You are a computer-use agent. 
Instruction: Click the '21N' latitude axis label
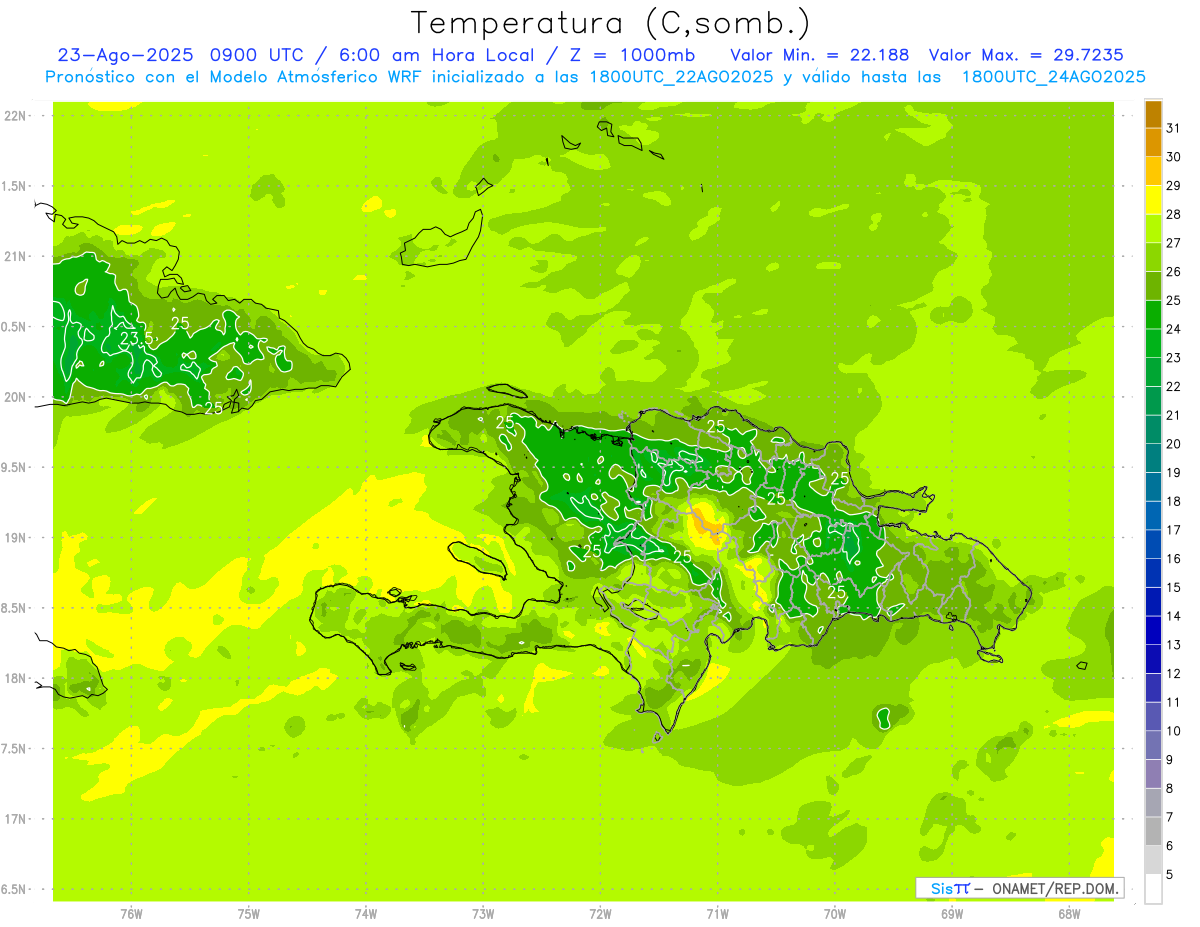pyautogui.click(x=16, y=257)
